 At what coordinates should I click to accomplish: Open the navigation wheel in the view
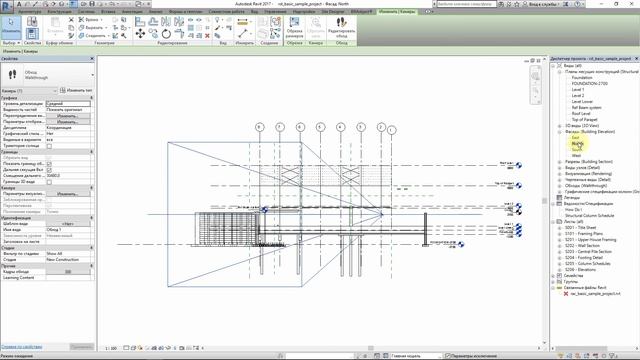point(536,76)
